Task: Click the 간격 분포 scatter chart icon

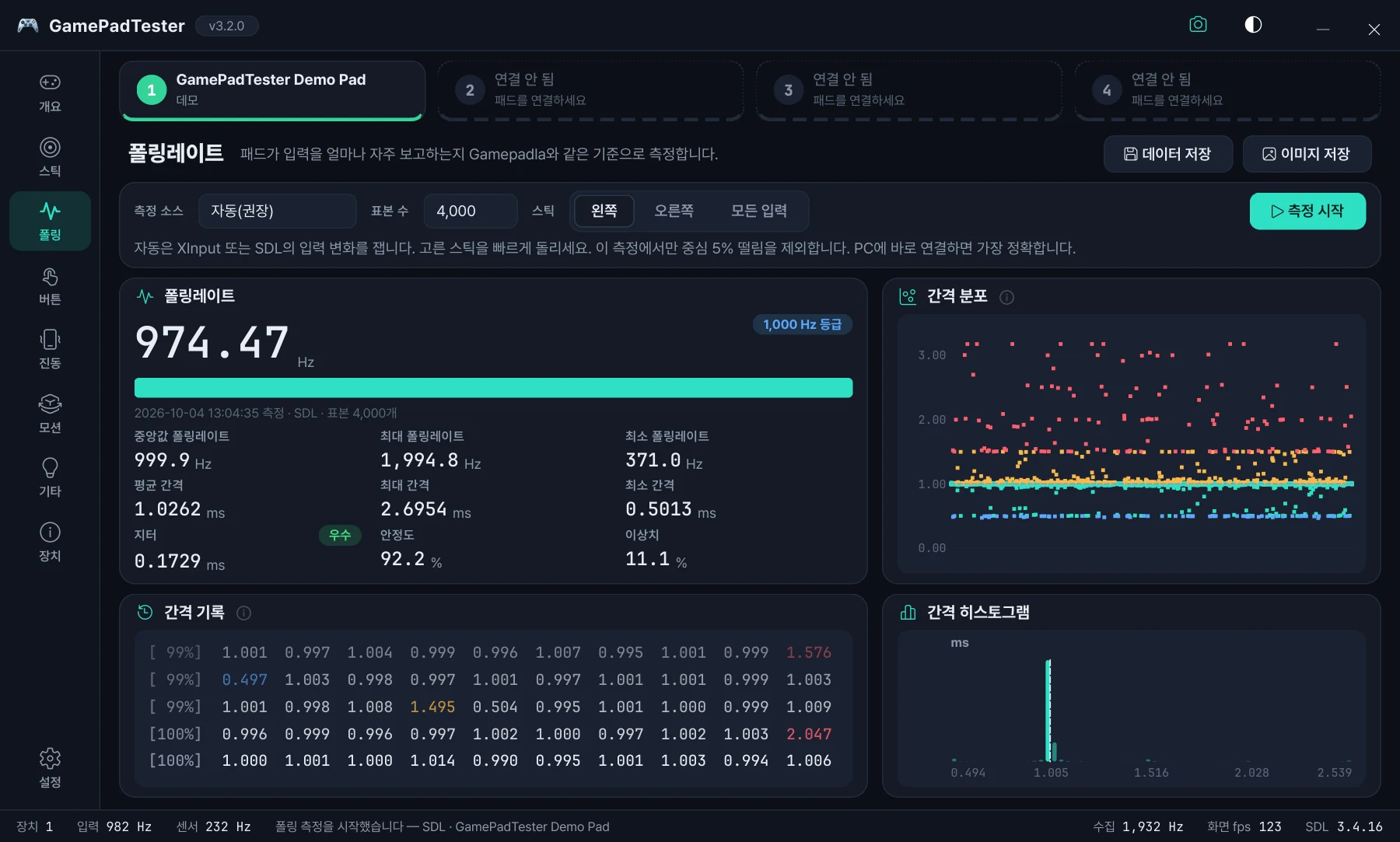Action: (x=908, y=296)
